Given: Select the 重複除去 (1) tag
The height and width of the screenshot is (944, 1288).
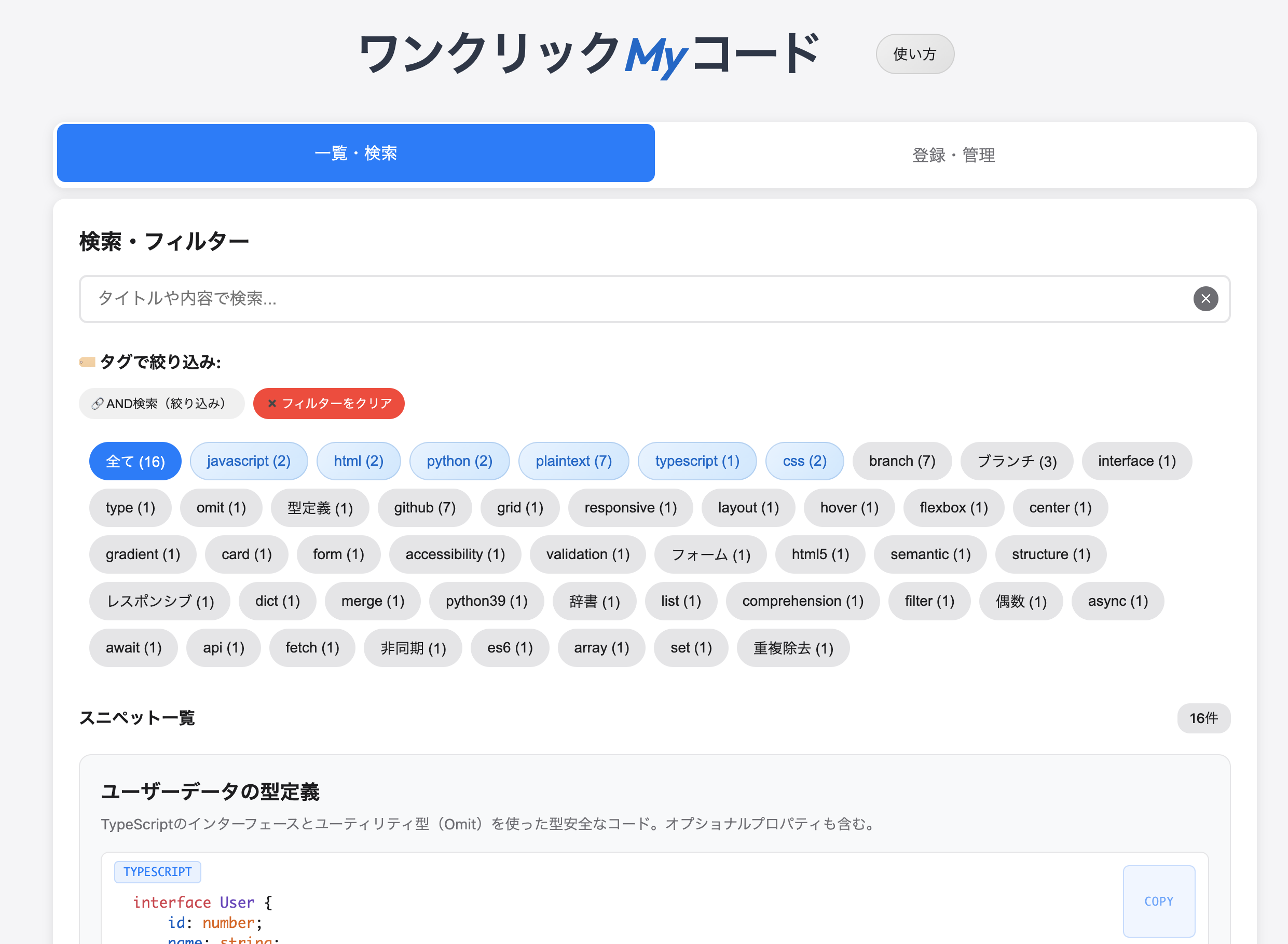Looking at the screenshot, I should coord(793,648).
